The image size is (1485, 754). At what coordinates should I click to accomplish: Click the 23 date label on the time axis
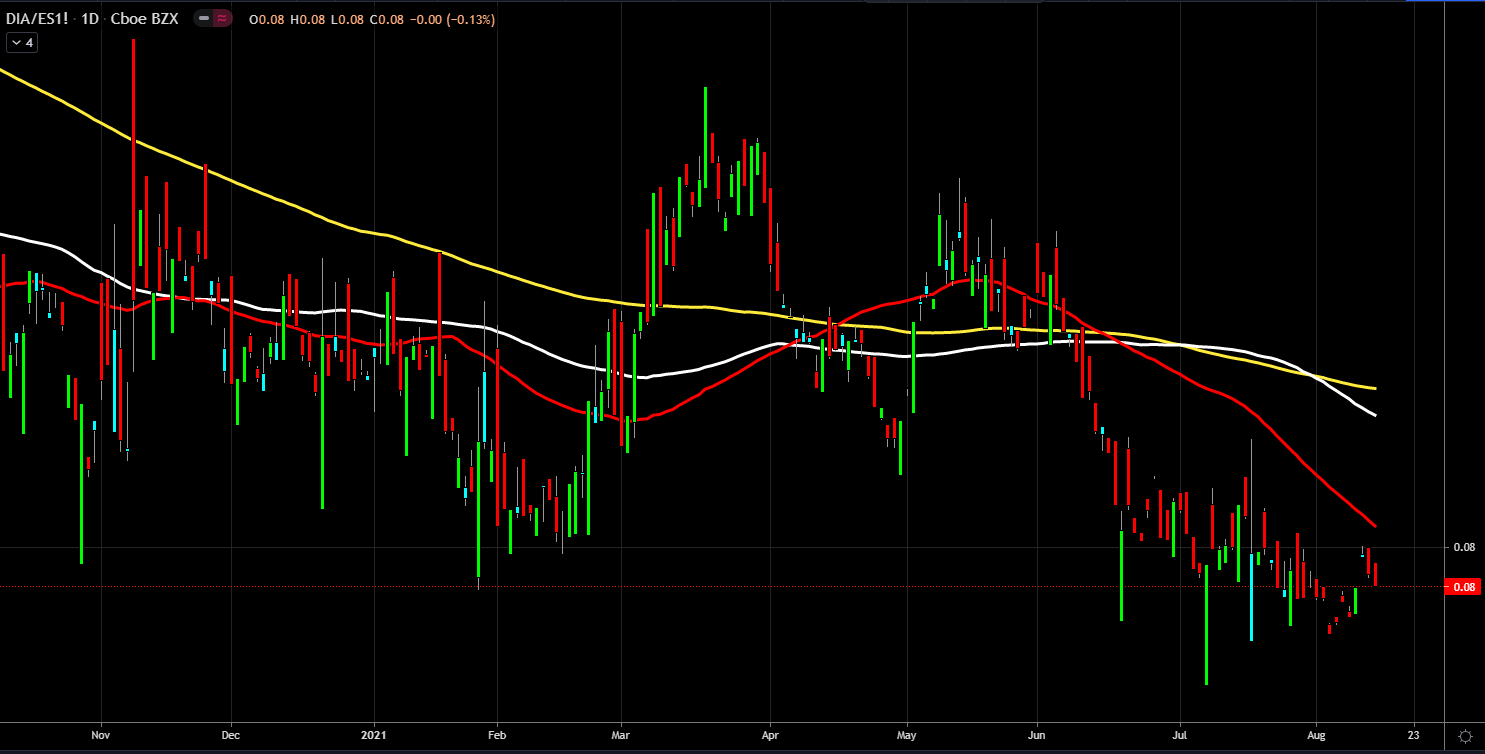[1413, 737]
